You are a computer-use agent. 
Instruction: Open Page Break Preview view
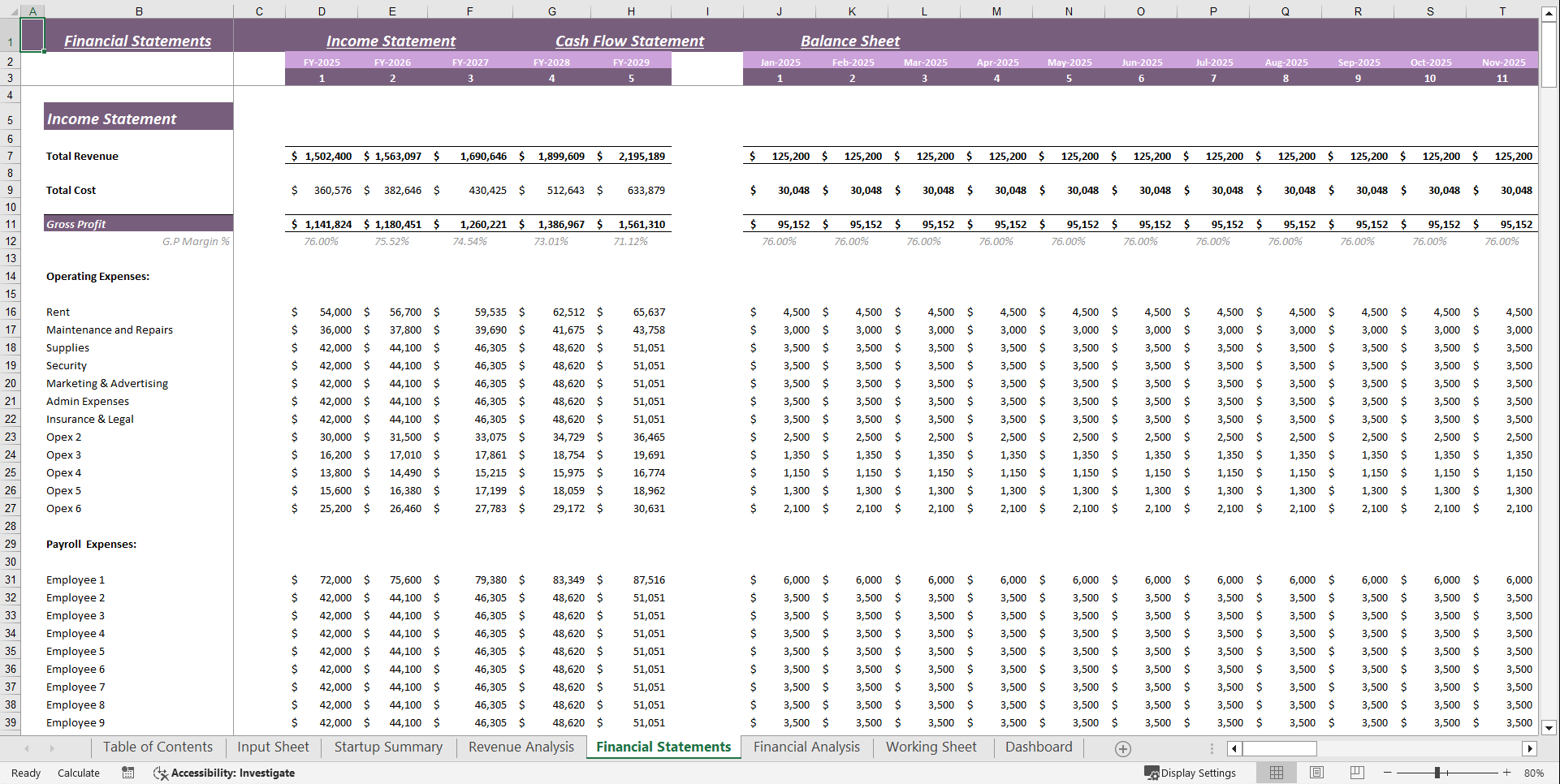coord(1357,773)
